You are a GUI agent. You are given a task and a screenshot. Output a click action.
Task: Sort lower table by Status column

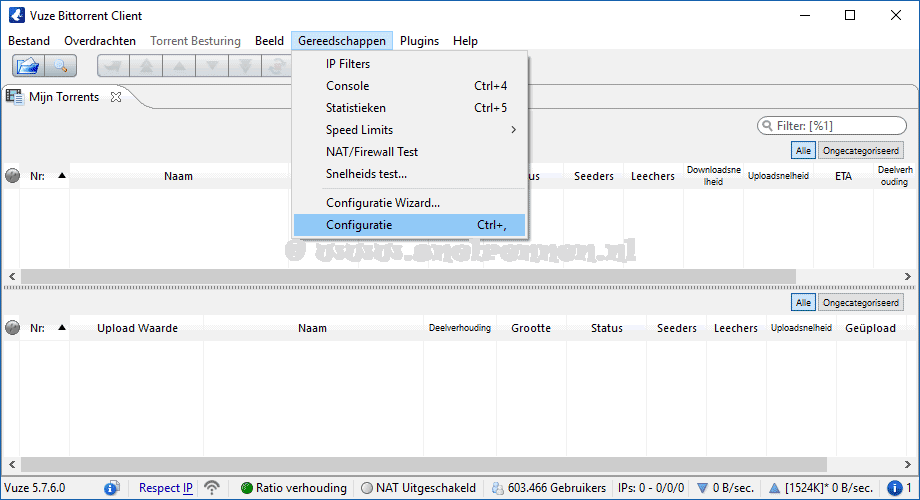[x=607, y=328]
